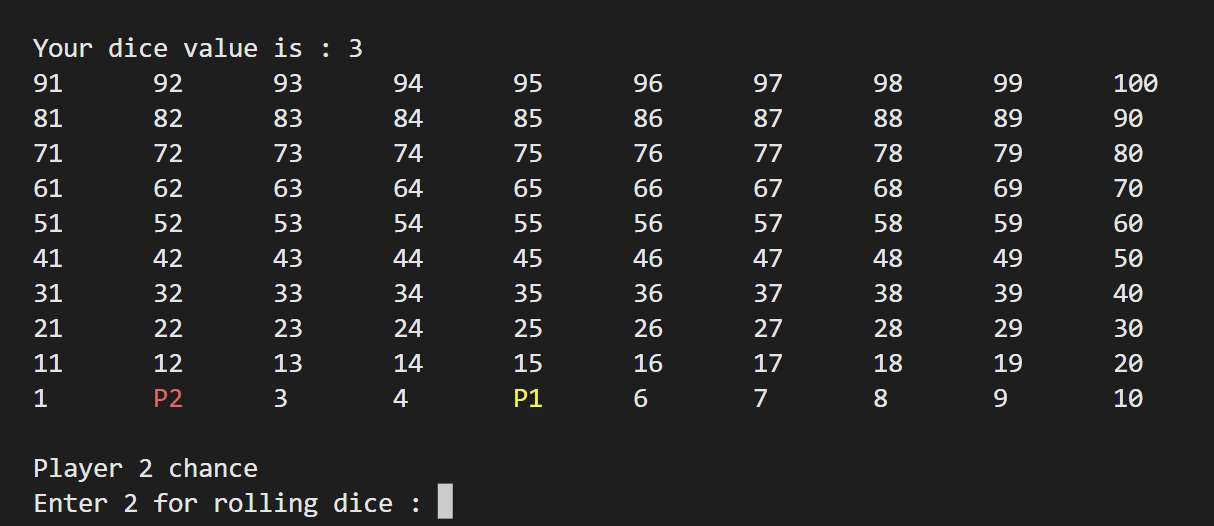Click the 'Player 2 chance' text
This screenshot has width=1214, height=526.
pos(146,468)
